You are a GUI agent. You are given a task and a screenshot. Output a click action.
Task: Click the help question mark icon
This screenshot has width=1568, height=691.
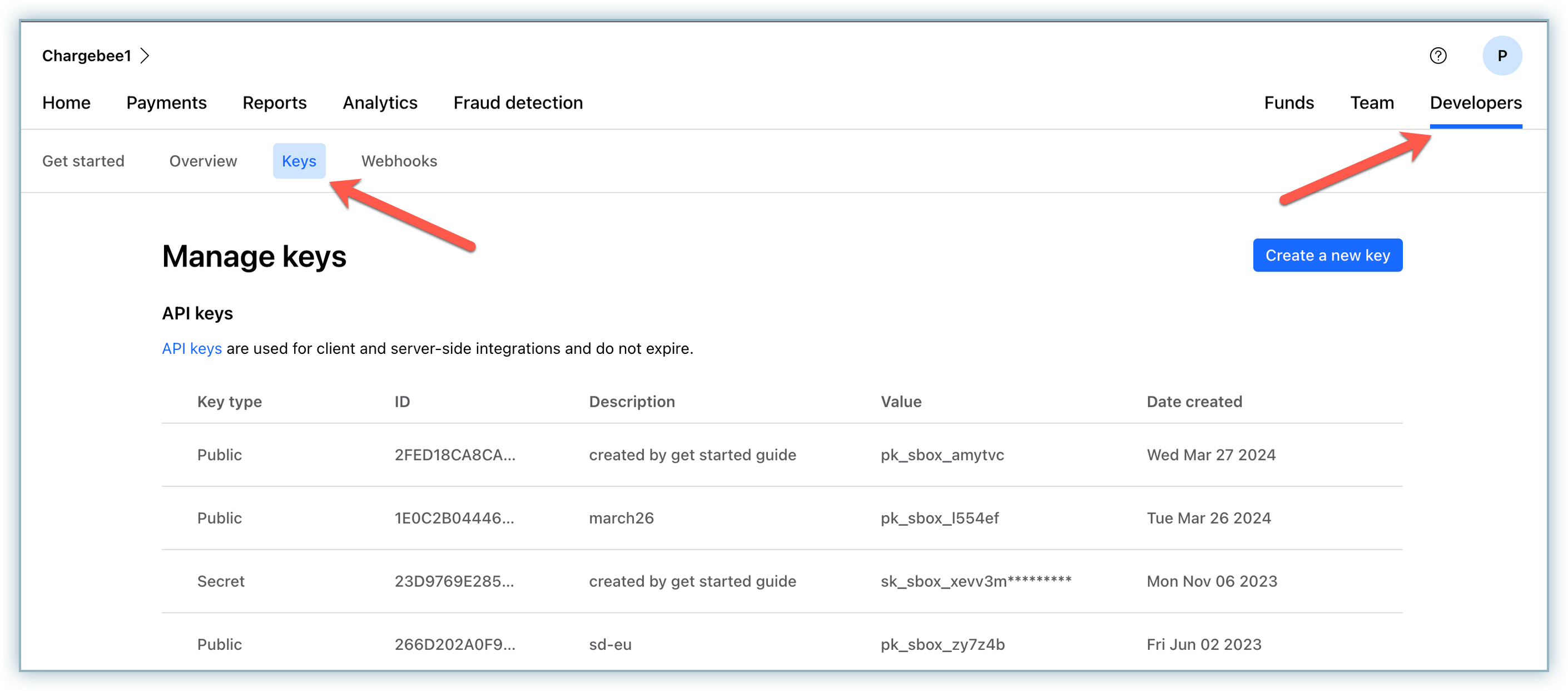(1438, 56)
